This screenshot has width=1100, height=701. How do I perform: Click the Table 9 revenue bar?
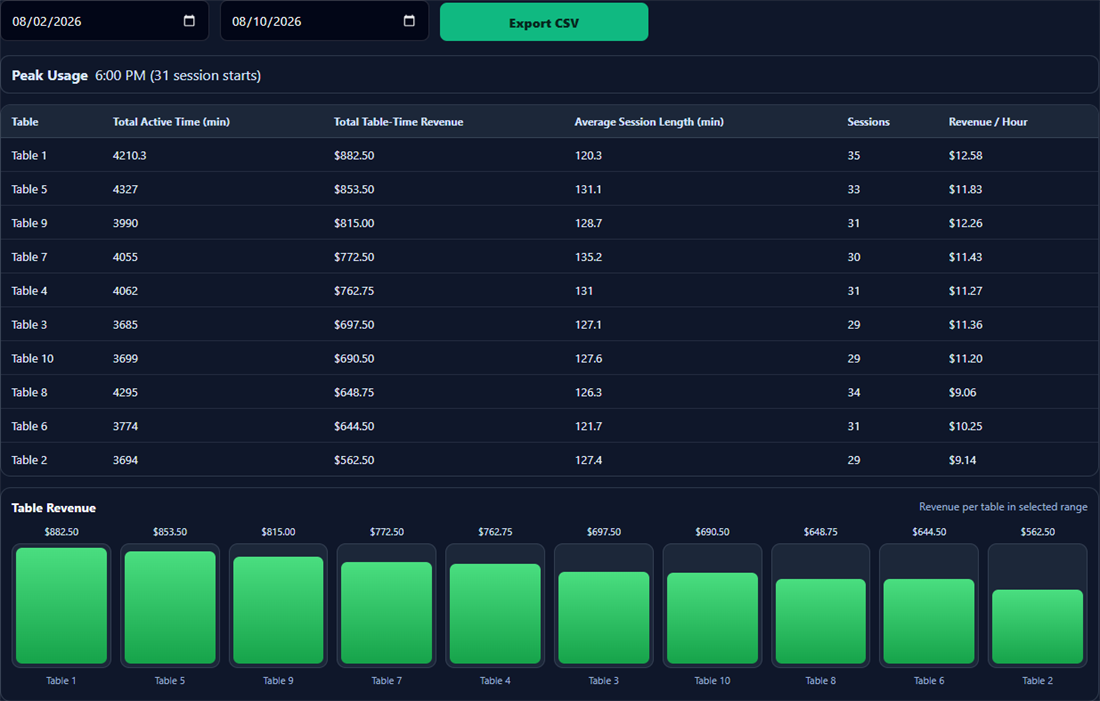pos(279,610)
